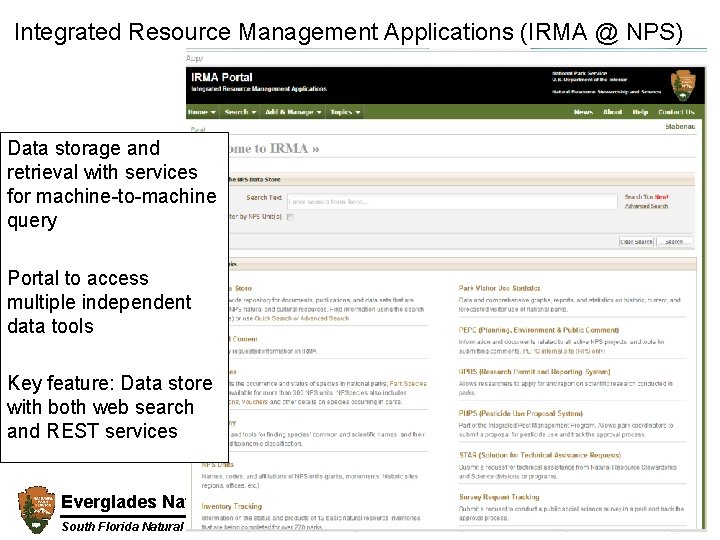Click the Stabenau user name text
Screen dimensions: 720x540
[680, 126]
